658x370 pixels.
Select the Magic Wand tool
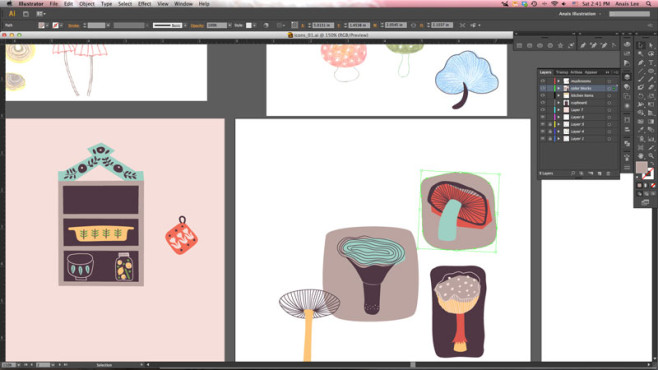click(641, 54)
